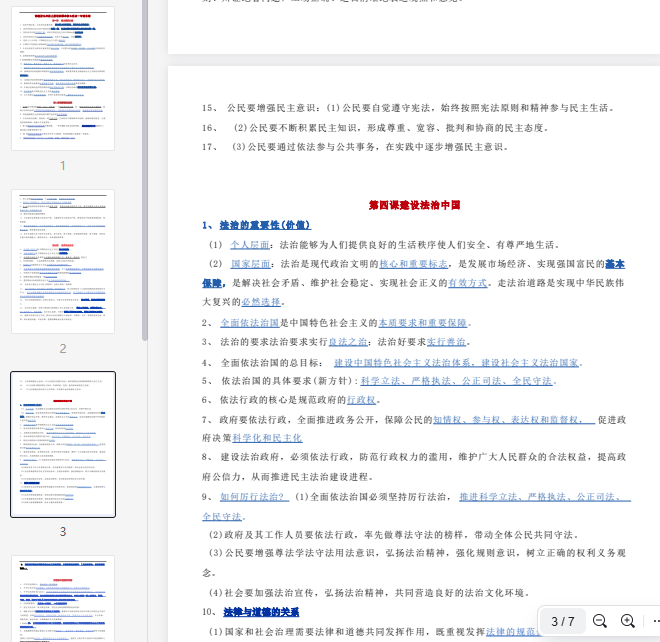Select the highlighted page 3 thumbnail
Image resolution: width=660 pixels, height=642 pixels.
click(x=62, y=444)
